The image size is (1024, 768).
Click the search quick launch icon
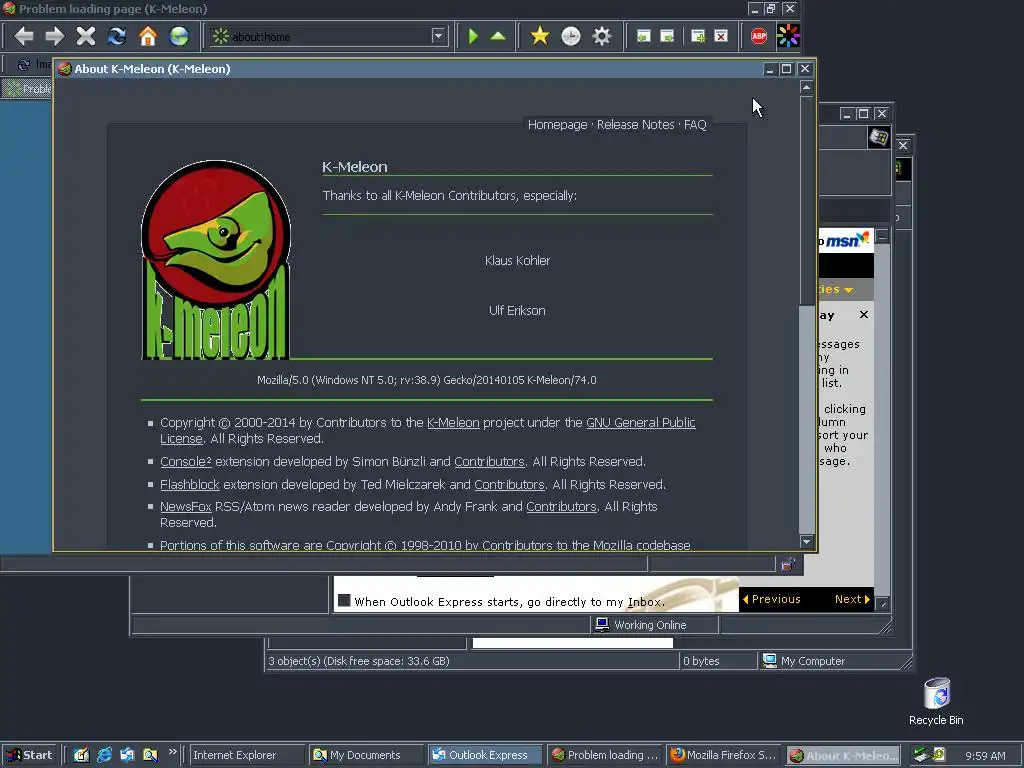coord(150,755)
